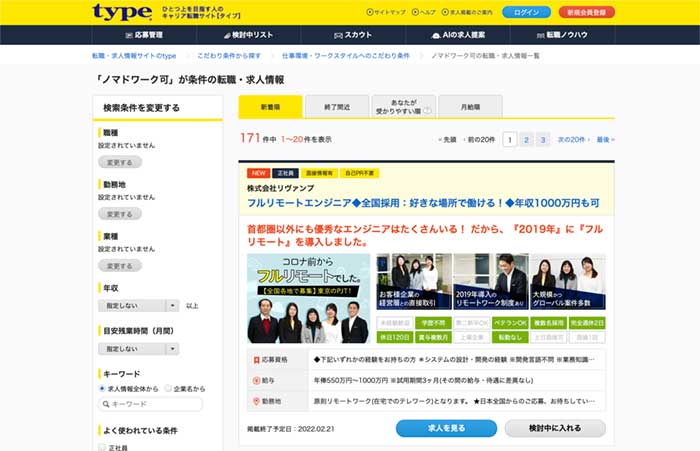Select the 終了間近 sort tab
This screenshot has width=700, height=451.
(337, 107)
